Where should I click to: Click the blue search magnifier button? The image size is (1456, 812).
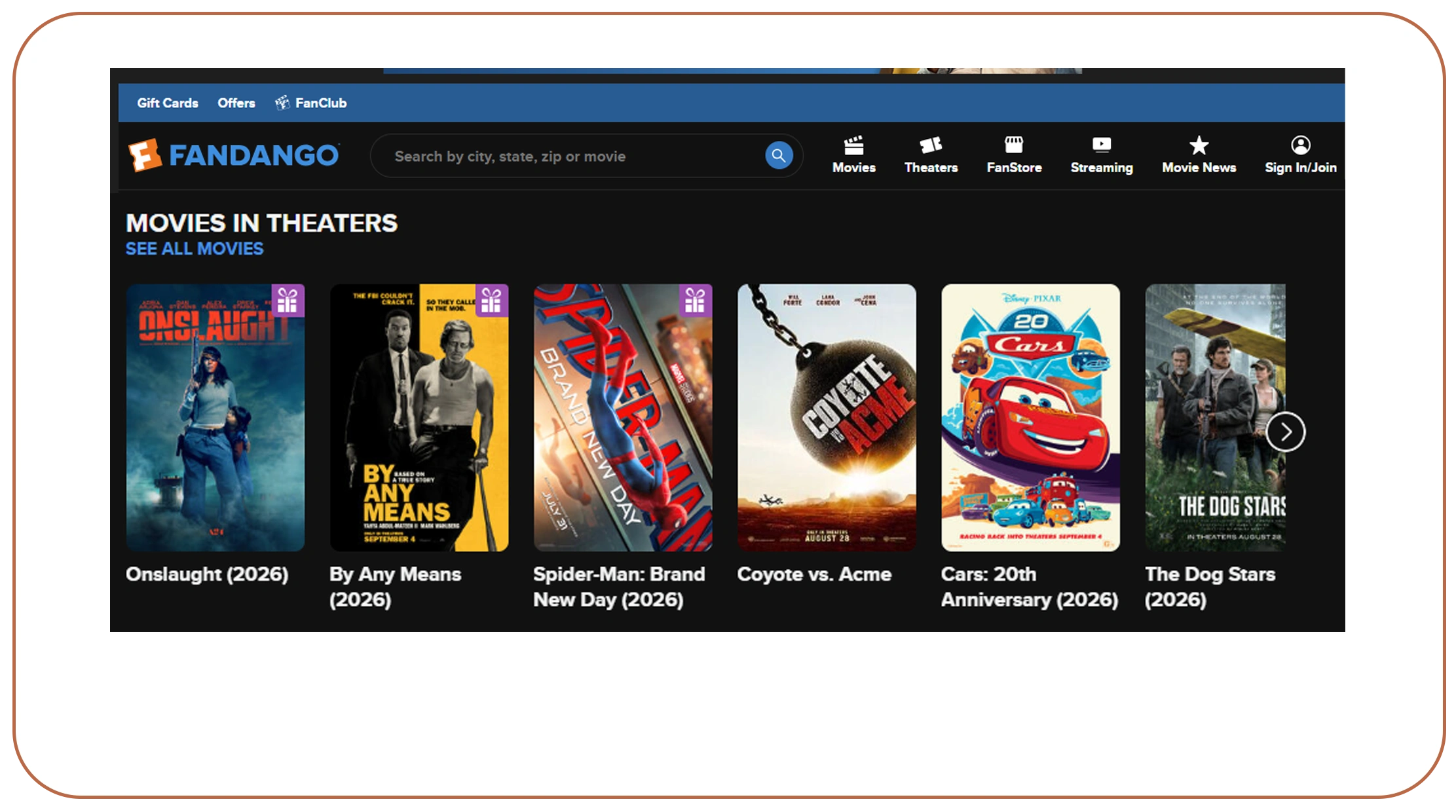click(x=779, y=156)
